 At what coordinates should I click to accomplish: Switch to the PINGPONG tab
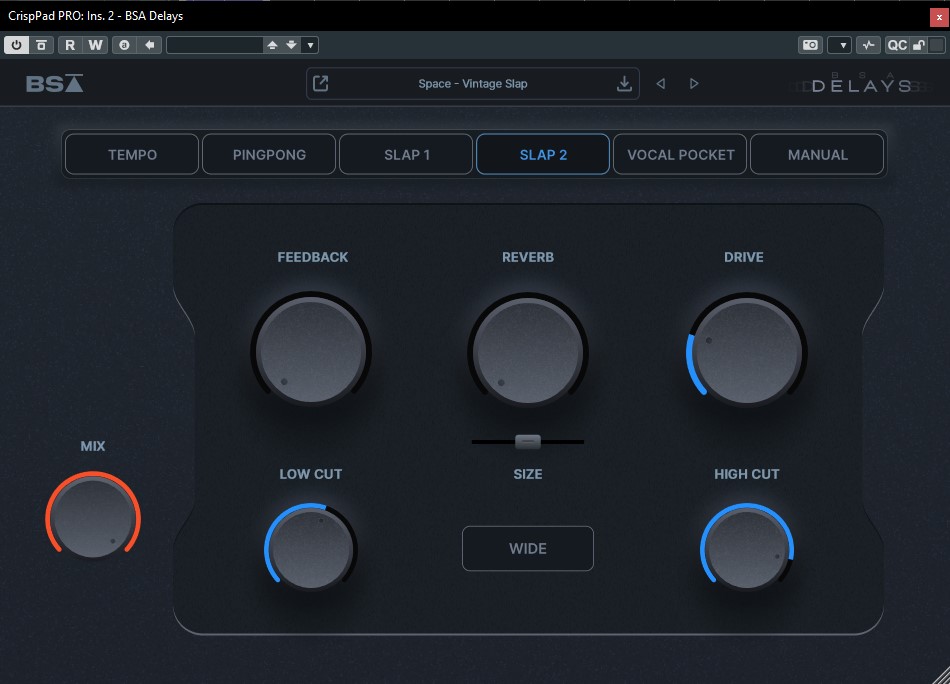pyautogui.click(x=269, y=154)
